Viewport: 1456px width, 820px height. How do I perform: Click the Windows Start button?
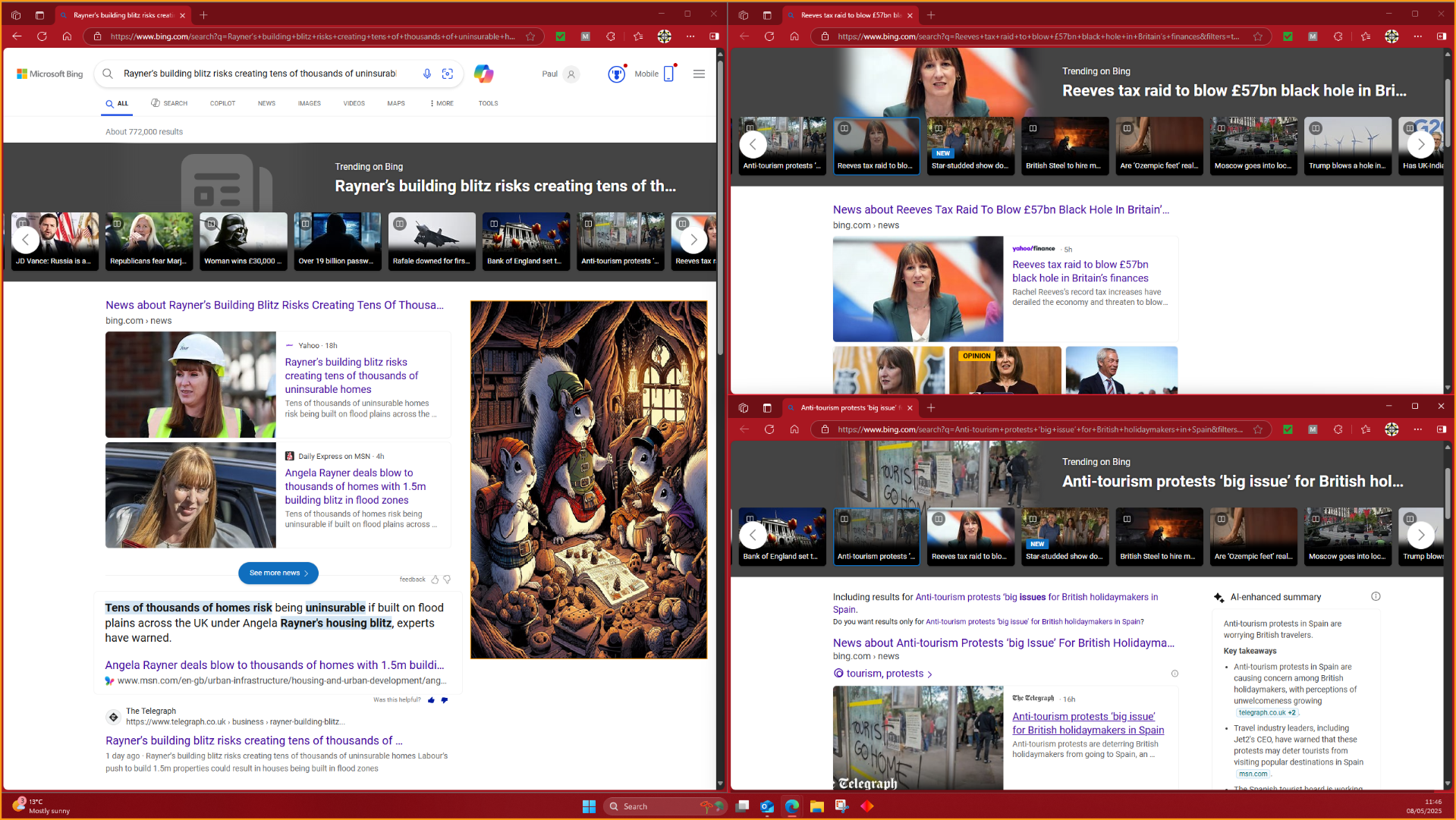[x=589, y=806]
